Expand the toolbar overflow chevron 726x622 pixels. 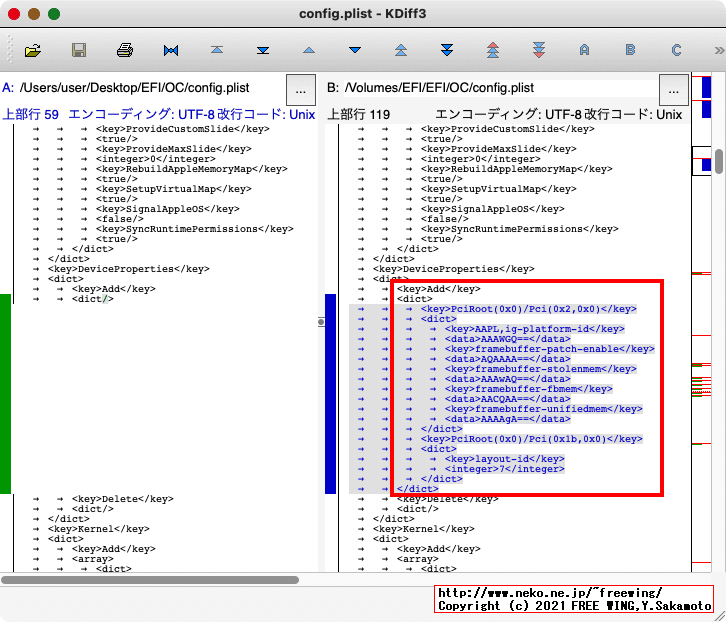pos(719,50)
